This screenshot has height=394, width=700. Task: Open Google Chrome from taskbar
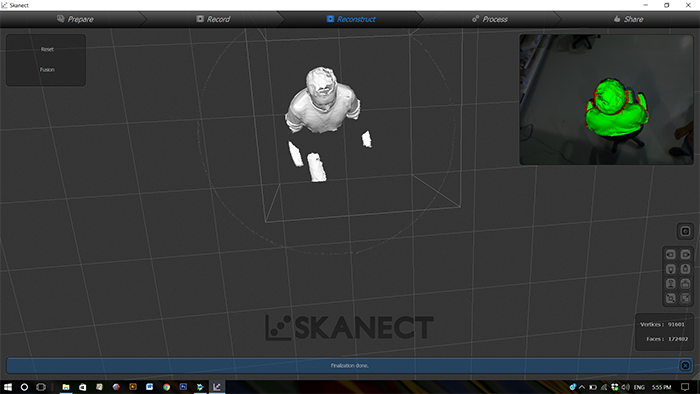point(167,387)
